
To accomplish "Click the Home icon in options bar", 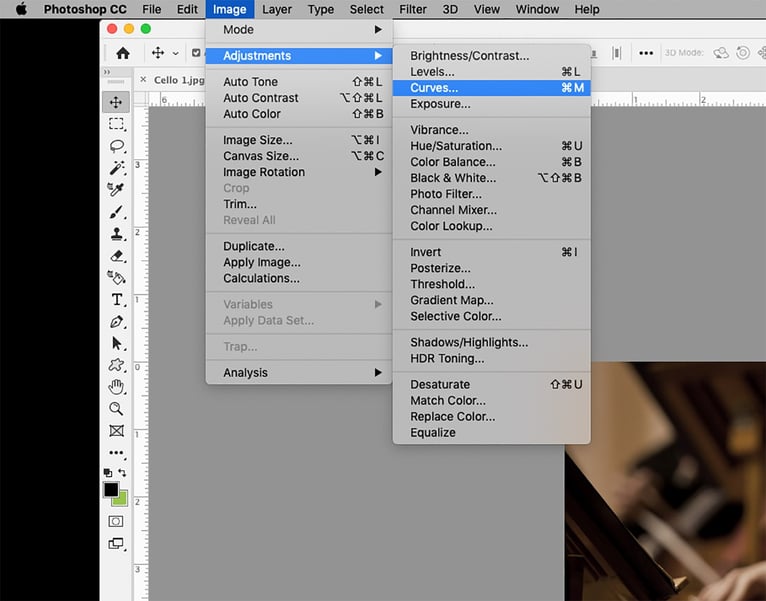I will (123, 53).
